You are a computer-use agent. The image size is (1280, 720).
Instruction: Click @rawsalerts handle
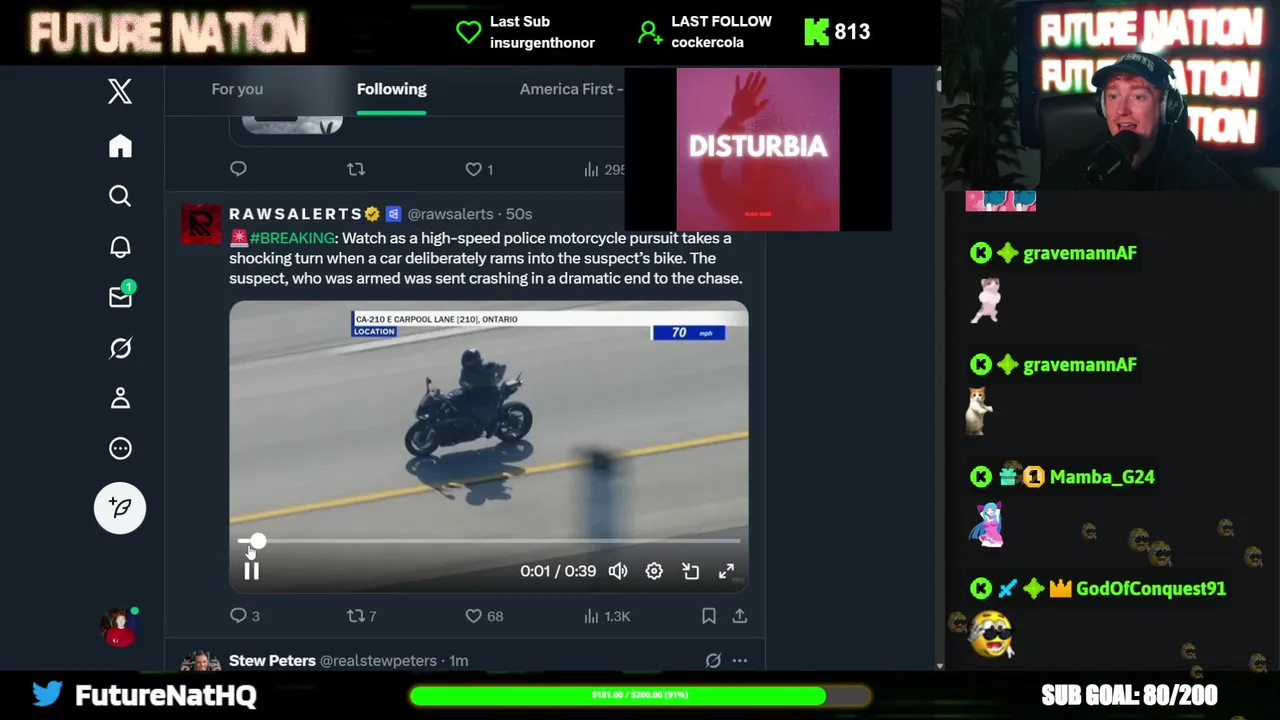450,214
